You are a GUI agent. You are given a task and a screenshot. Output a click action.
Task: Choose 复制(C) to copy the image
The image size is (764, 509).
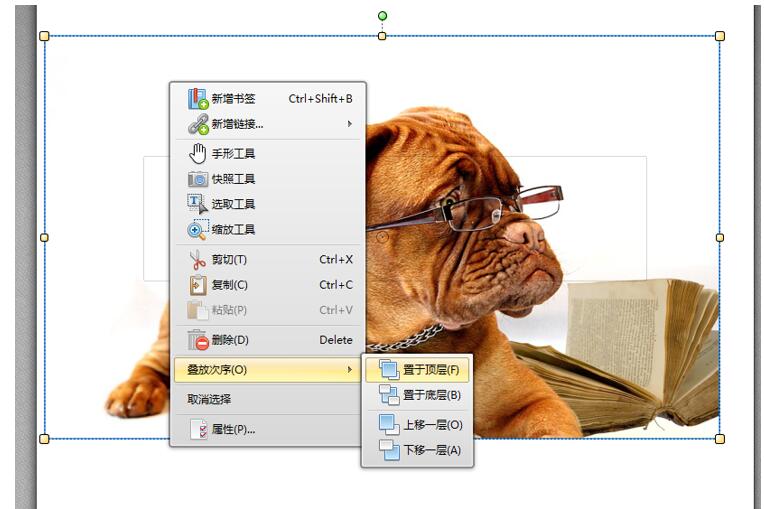click(x=267, y=285)
